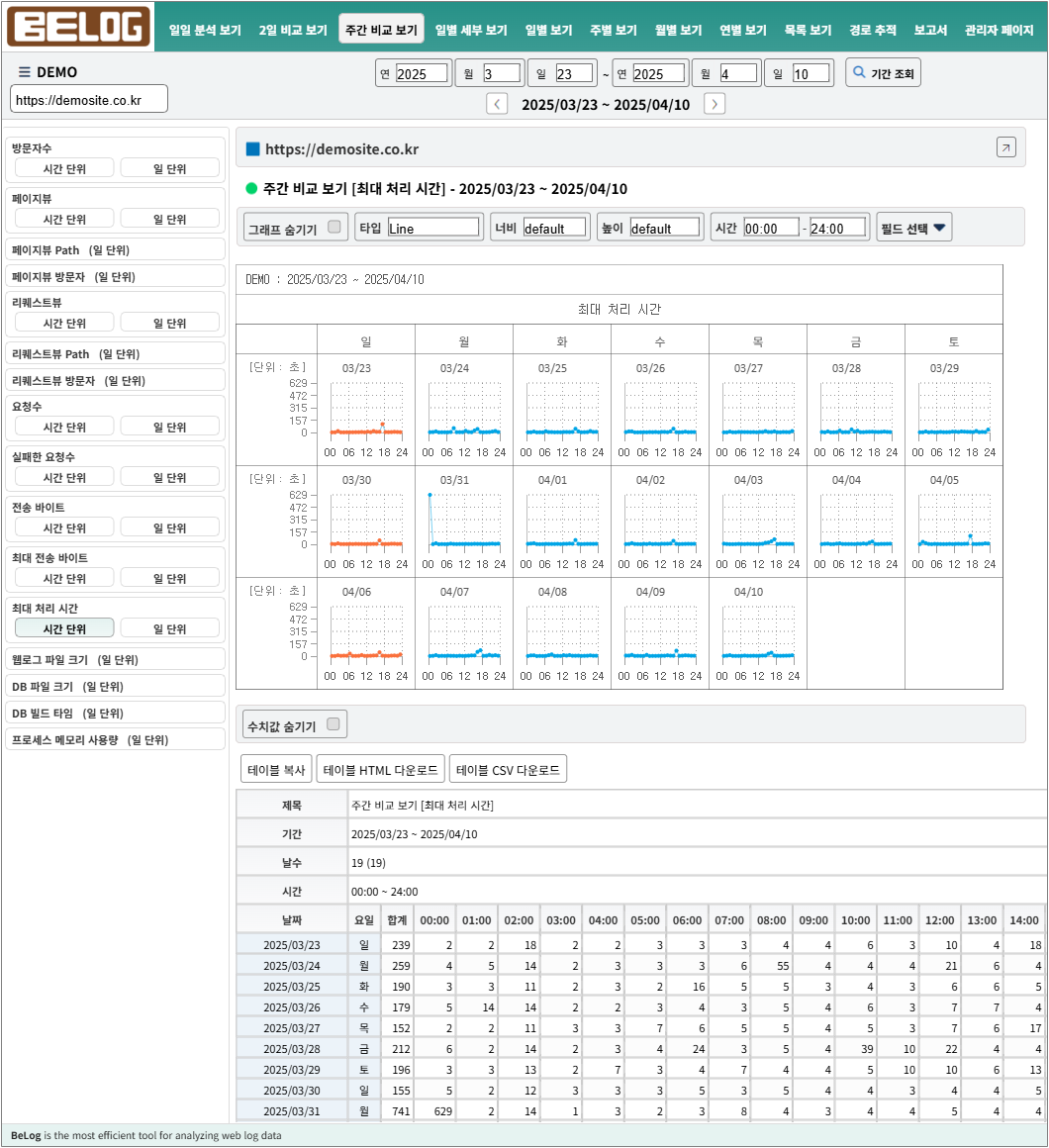Open 일별 세부 보기 tab
1049x1148 pixels.
click(x=471, y=30)
